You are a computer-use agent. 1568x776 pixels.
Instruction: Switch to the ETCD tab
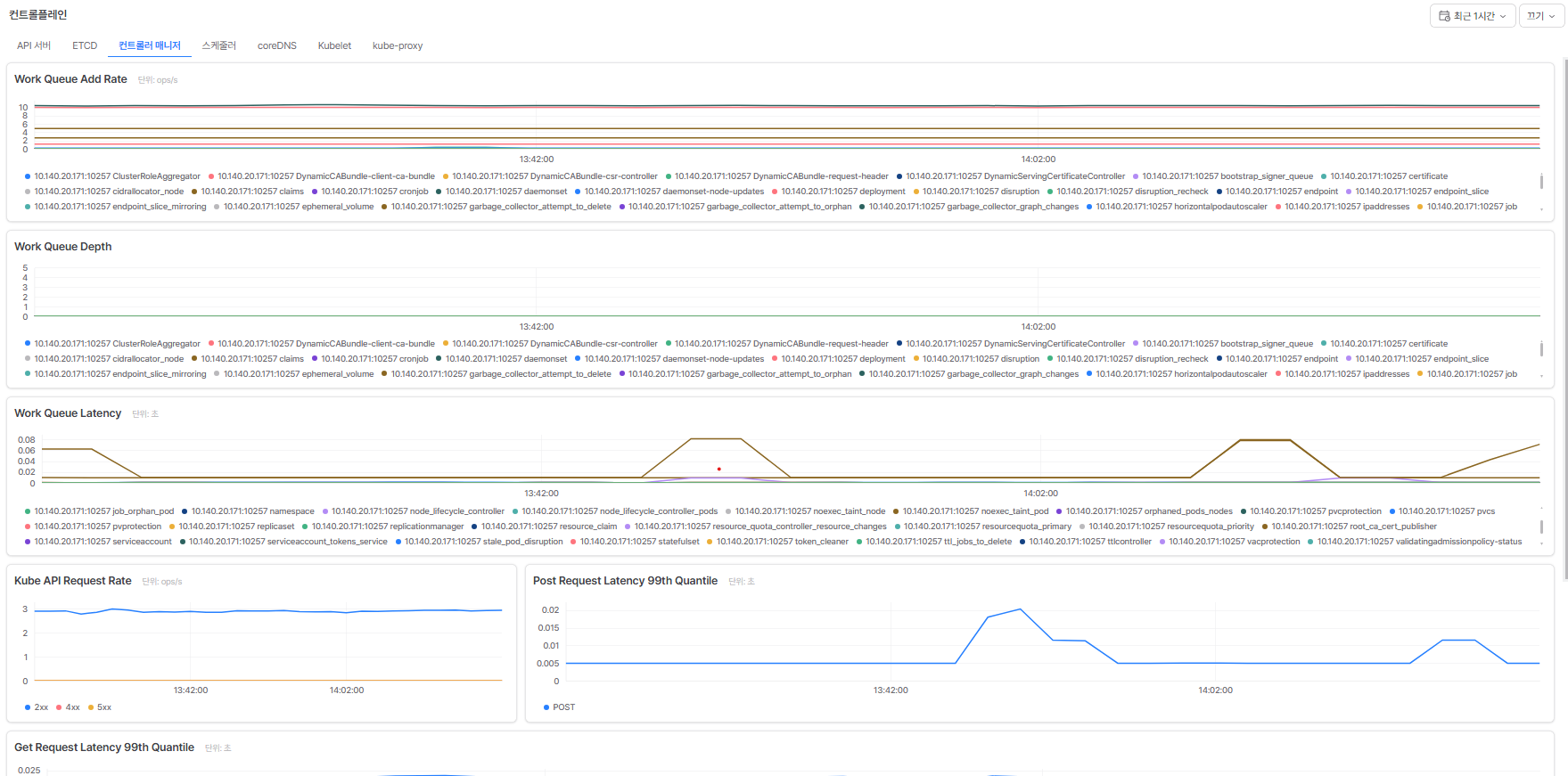(85, 45)
